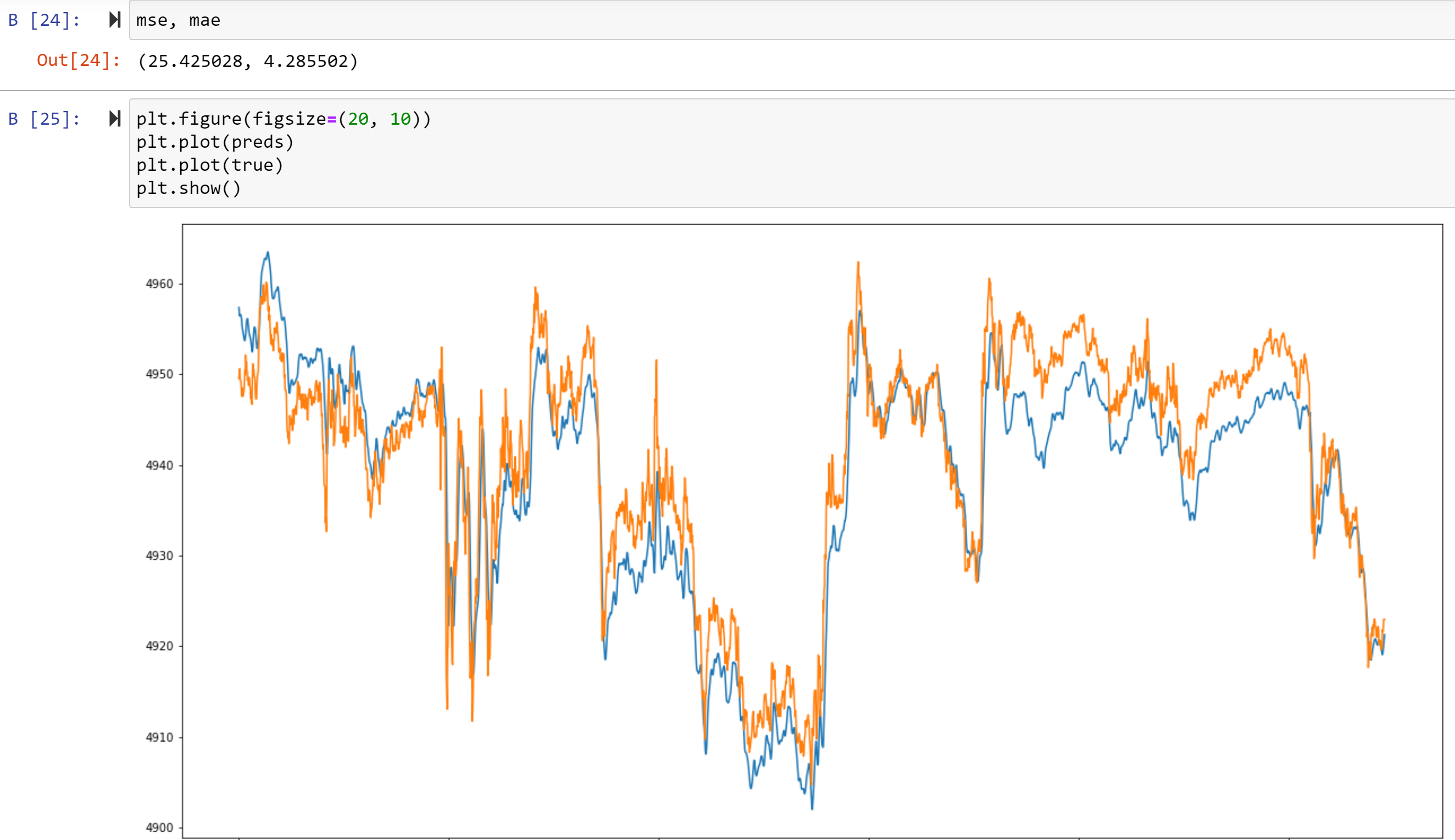Click the run icon beside cell 24
The image size is (1455, 840).
115,20
